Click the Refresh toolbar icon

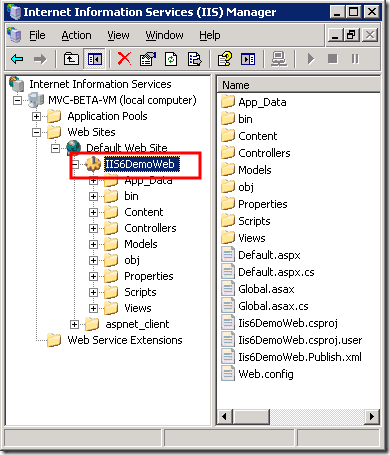pyautogui.click(x=171, y=59)
